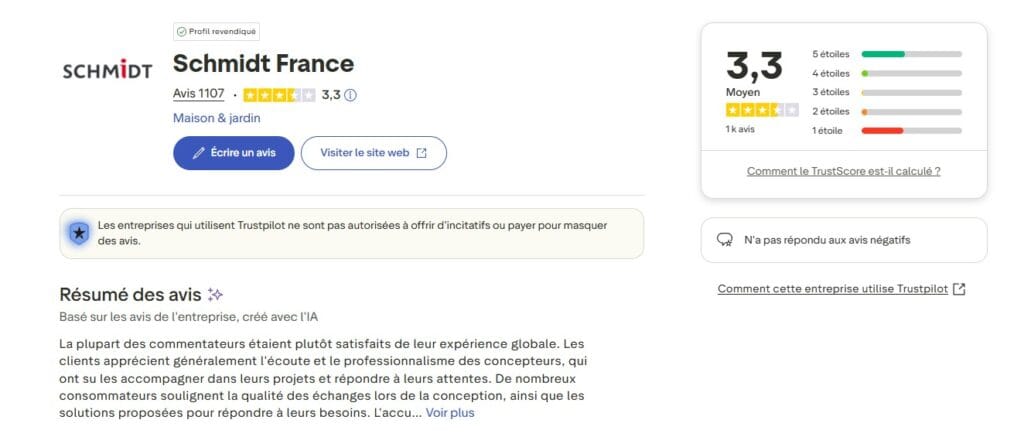Click the AI sparkle icon next to Résumé des avis
The height and width of the screenshot is (447, 1024).
[x=215, y=295]
